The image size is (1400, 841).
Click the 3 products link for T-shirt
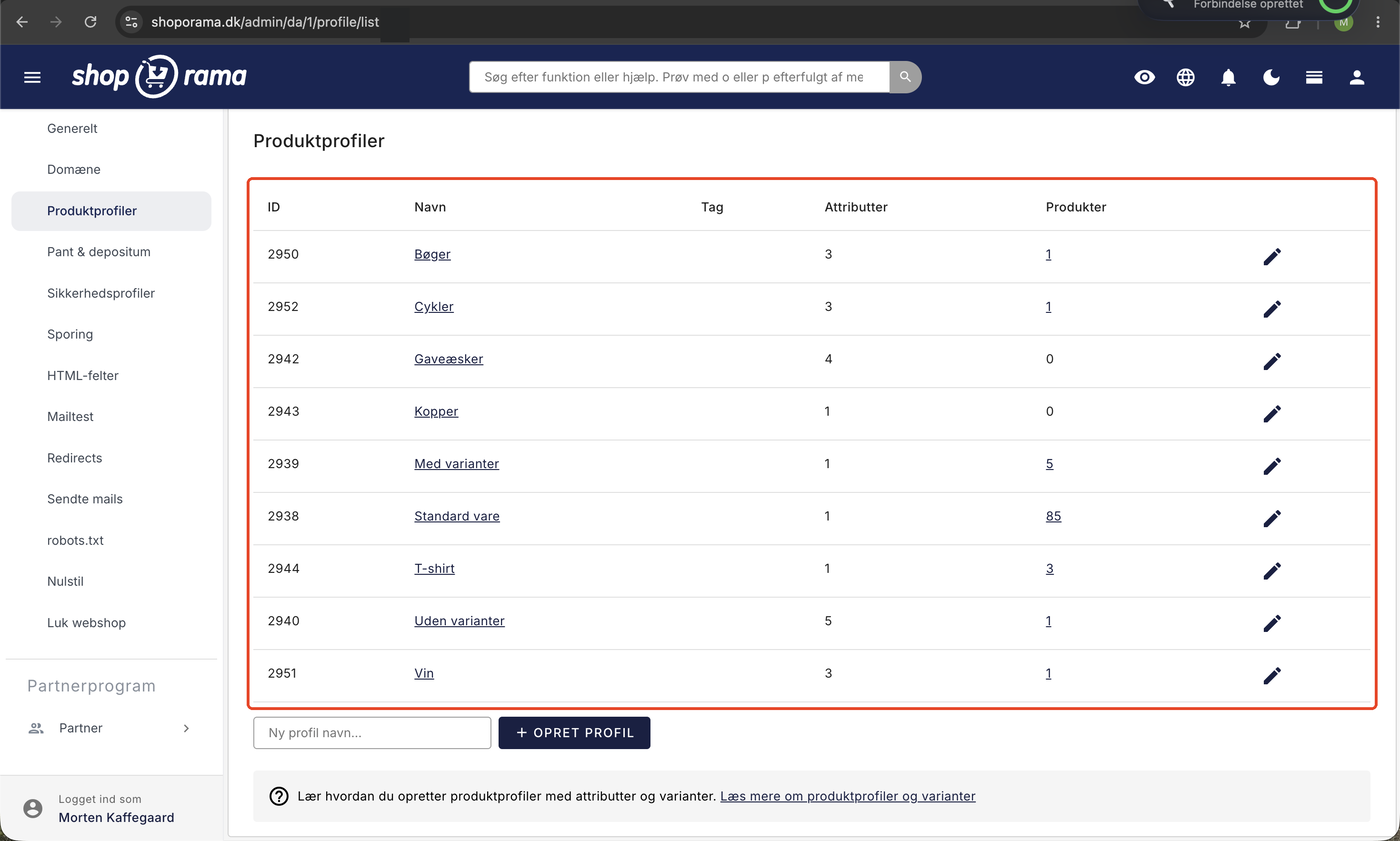click(x=1049, y=568)
